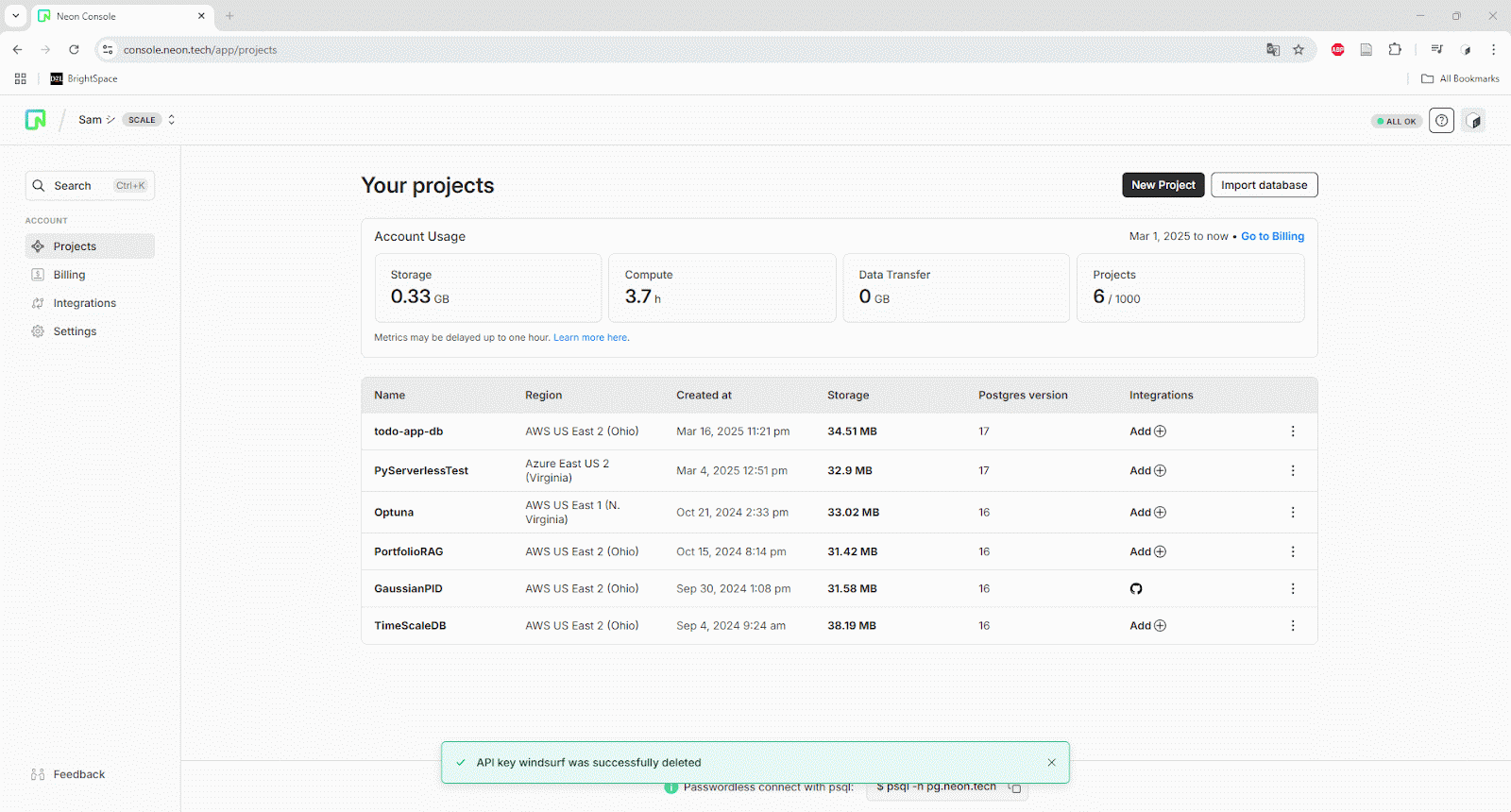The width and height of the screenshot is (1511, 812).
Task: Open the three-dot menu for TimeScaleDB
Action: 1293,626
